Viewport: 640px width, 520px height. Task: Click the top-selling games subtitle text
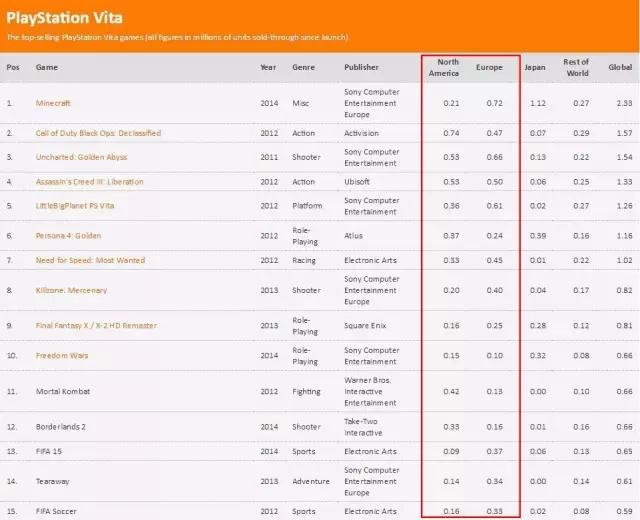pos(177,37)
